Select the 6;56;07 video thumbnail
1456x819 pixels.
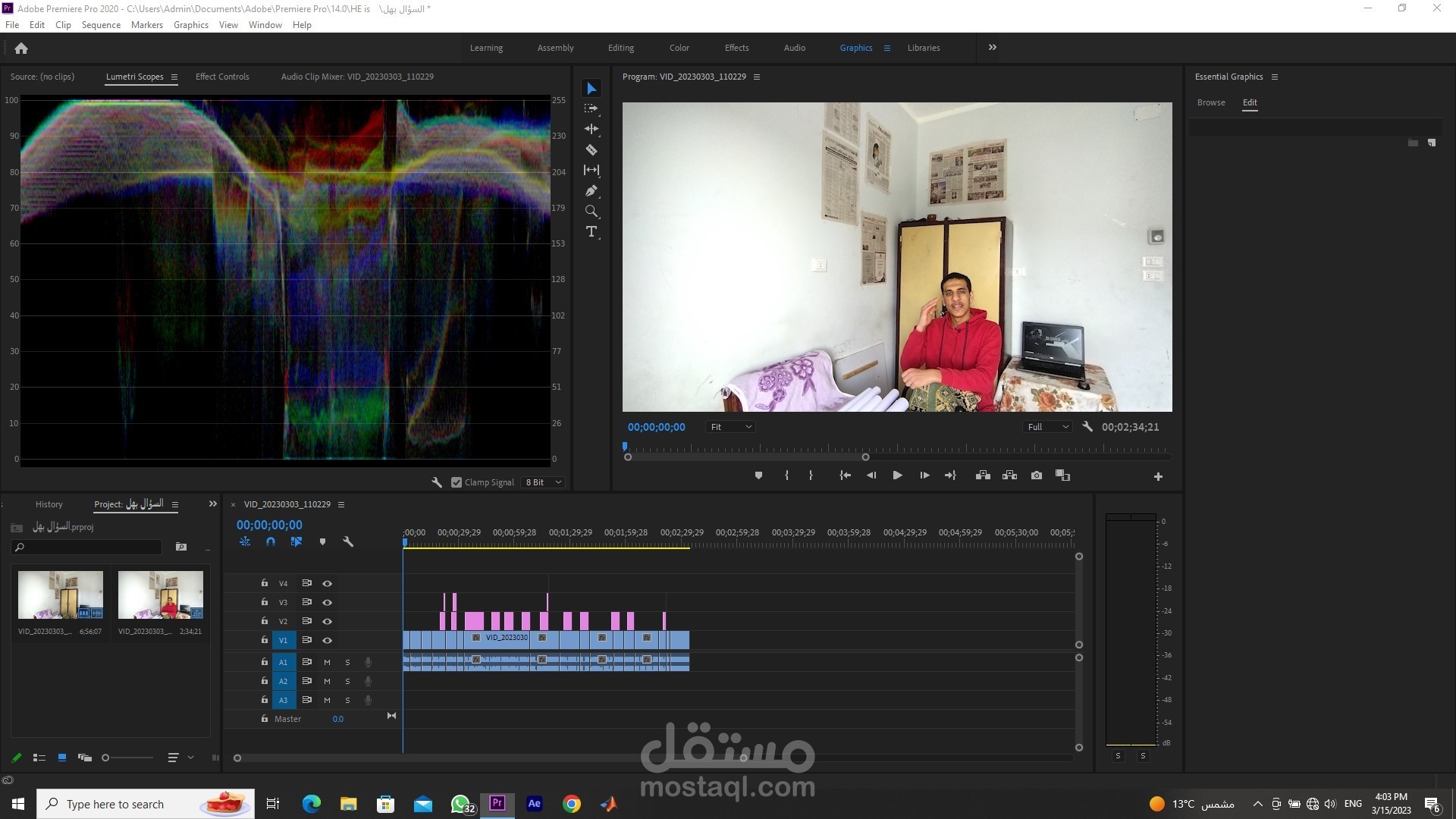(61, 595)
